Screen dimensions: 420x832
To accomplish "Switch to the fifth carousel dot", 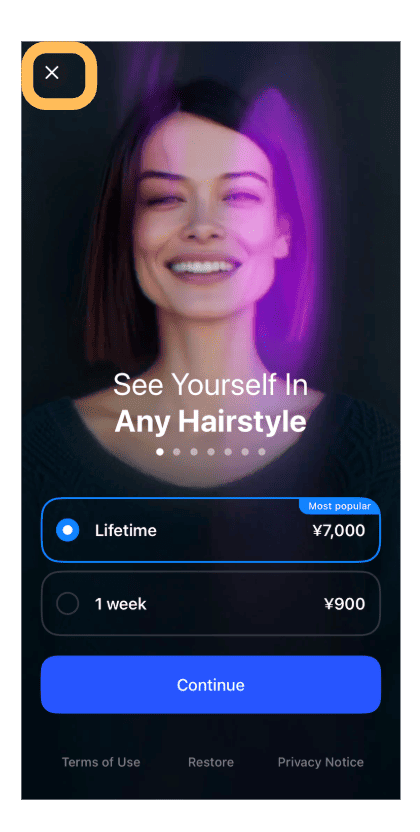I will [x=228, y=452].
